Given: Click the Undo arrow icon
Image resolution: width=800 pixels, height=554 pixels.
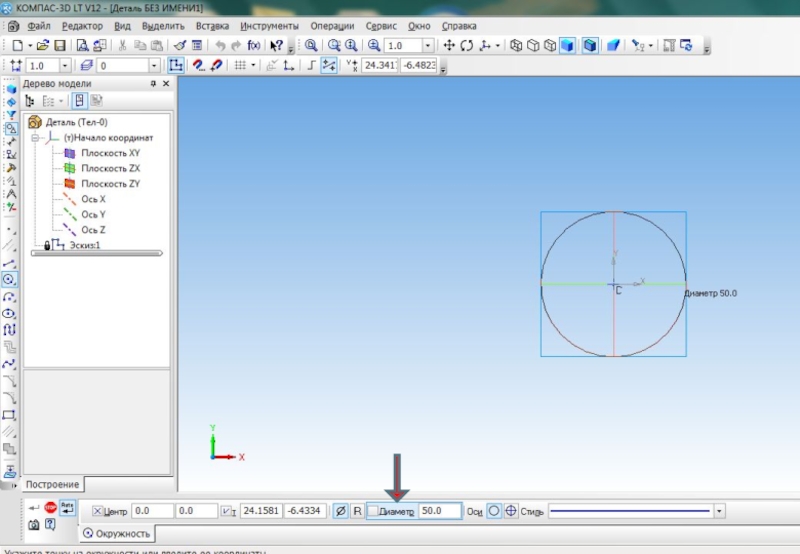Looking at the screenshot, I should click(x=220, y=45).
